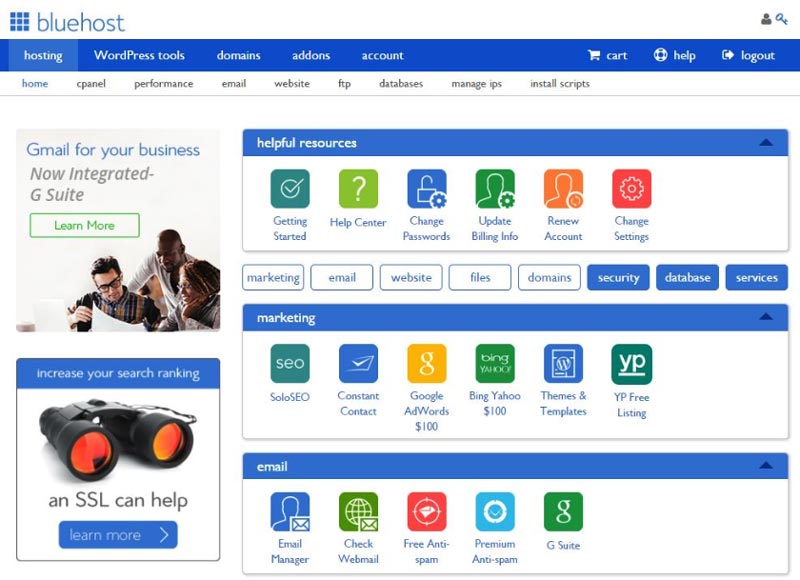Open the Bing Yahoo $100 icon
800x580 pixels.
coord(495,363)
